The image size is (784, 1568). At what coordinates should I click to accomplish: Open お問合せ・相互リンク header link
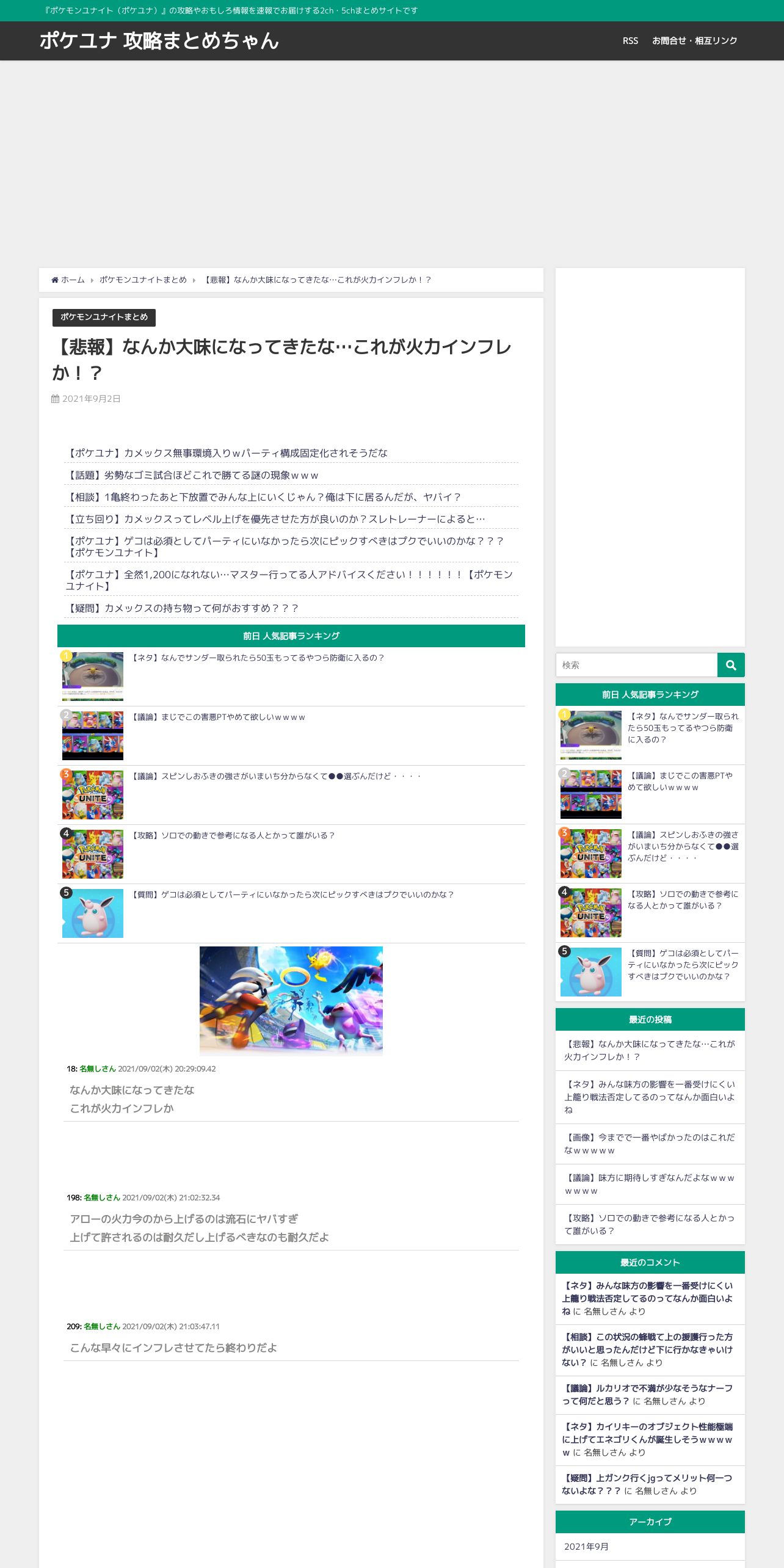point(695,41)
